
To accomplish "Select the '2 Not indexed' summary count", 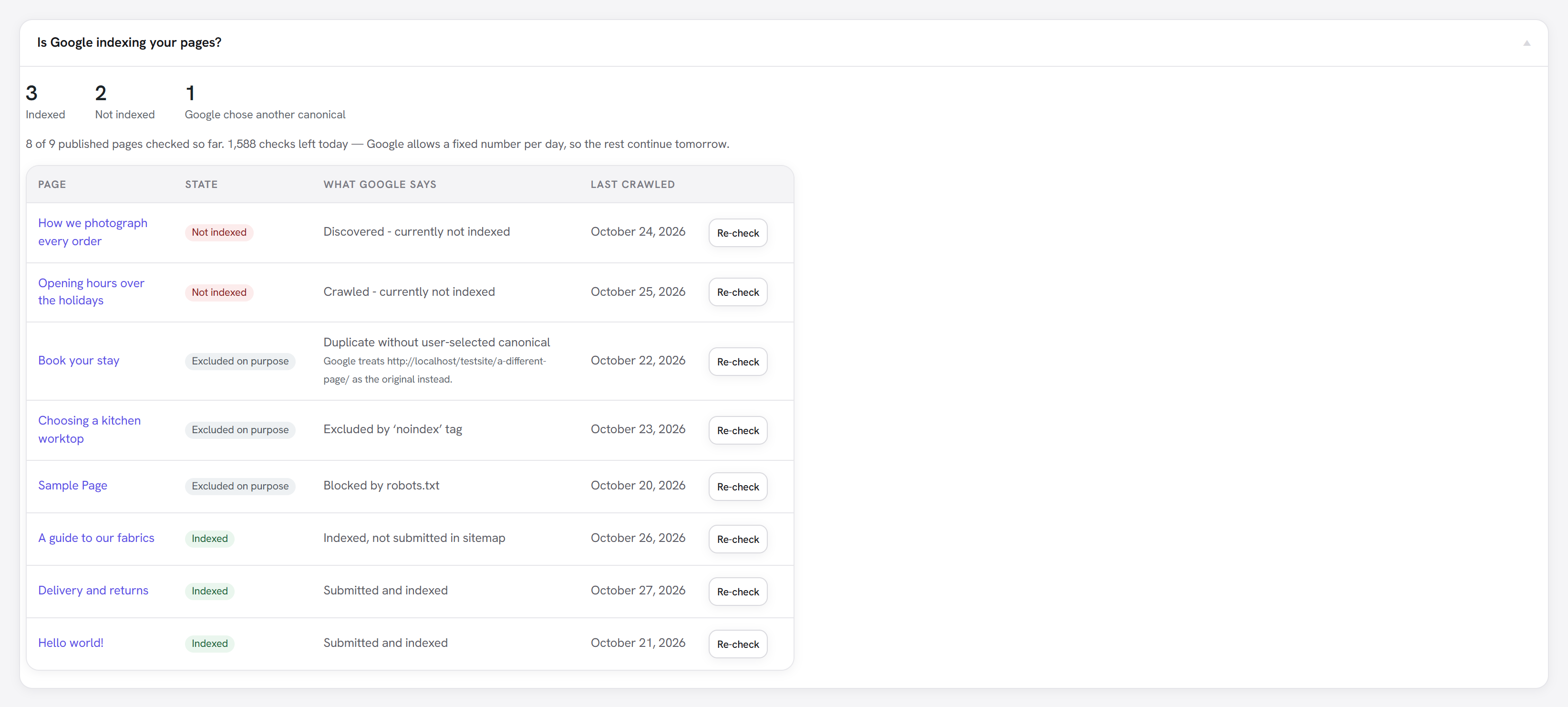I will (125, 102).
